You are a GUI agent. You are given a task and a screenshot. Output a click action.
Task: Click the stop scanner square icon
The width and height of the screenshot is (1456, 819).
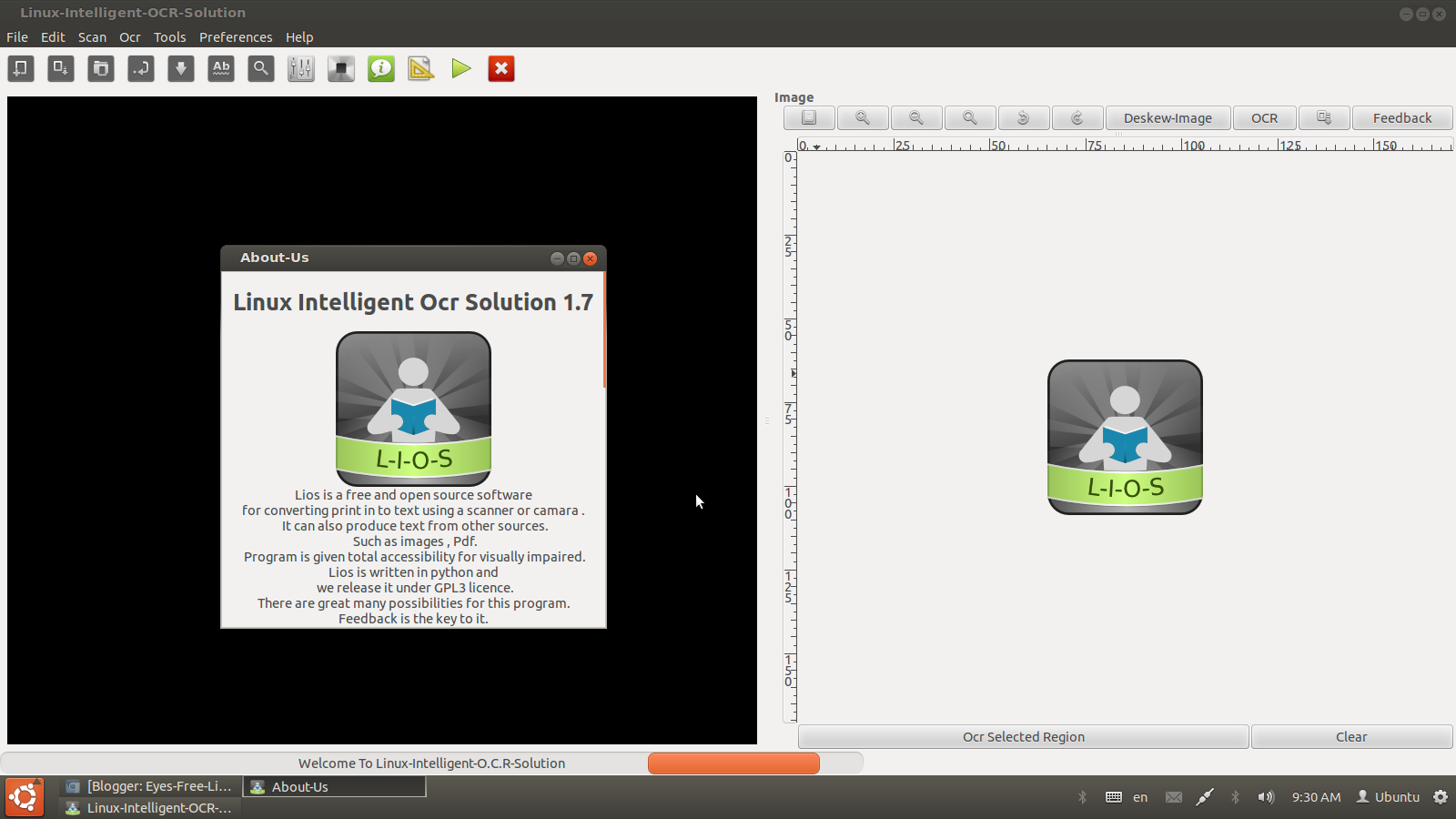click(340, 68)
